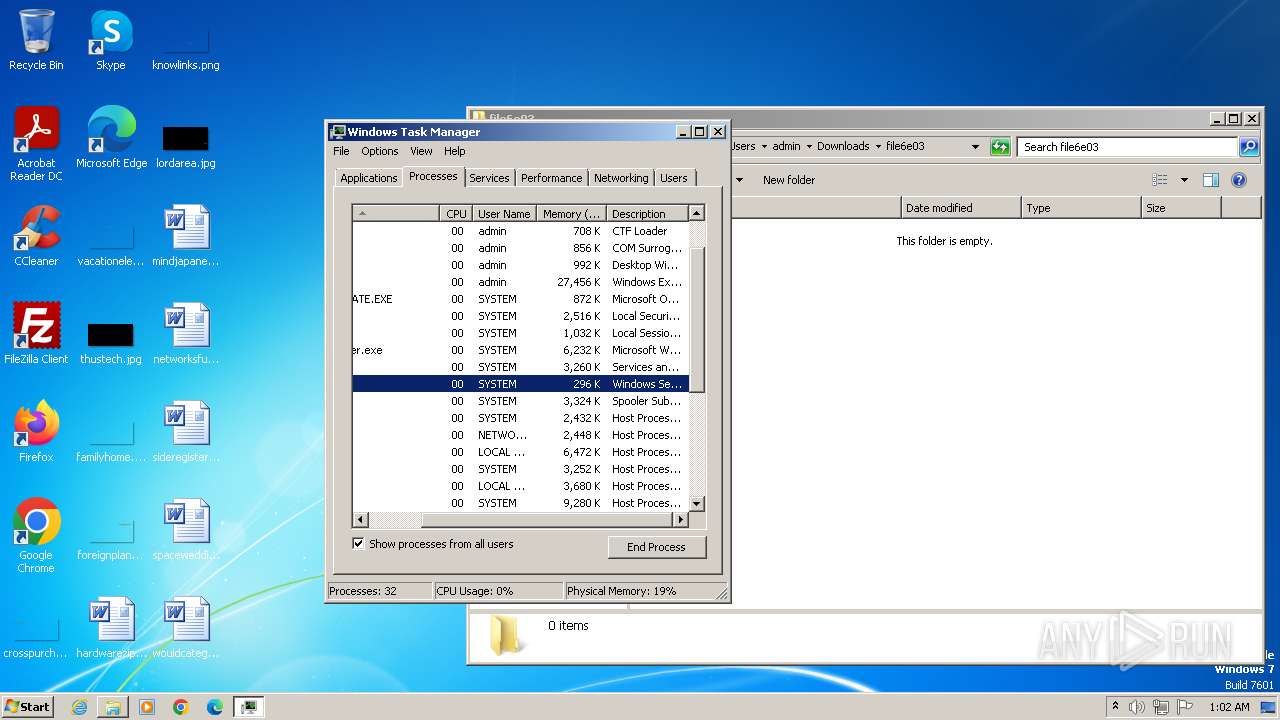Viewport: 1280px width, 720px height.
Task: Expand the Downloads breadcrumb arrow
Action: pos(878,146)
